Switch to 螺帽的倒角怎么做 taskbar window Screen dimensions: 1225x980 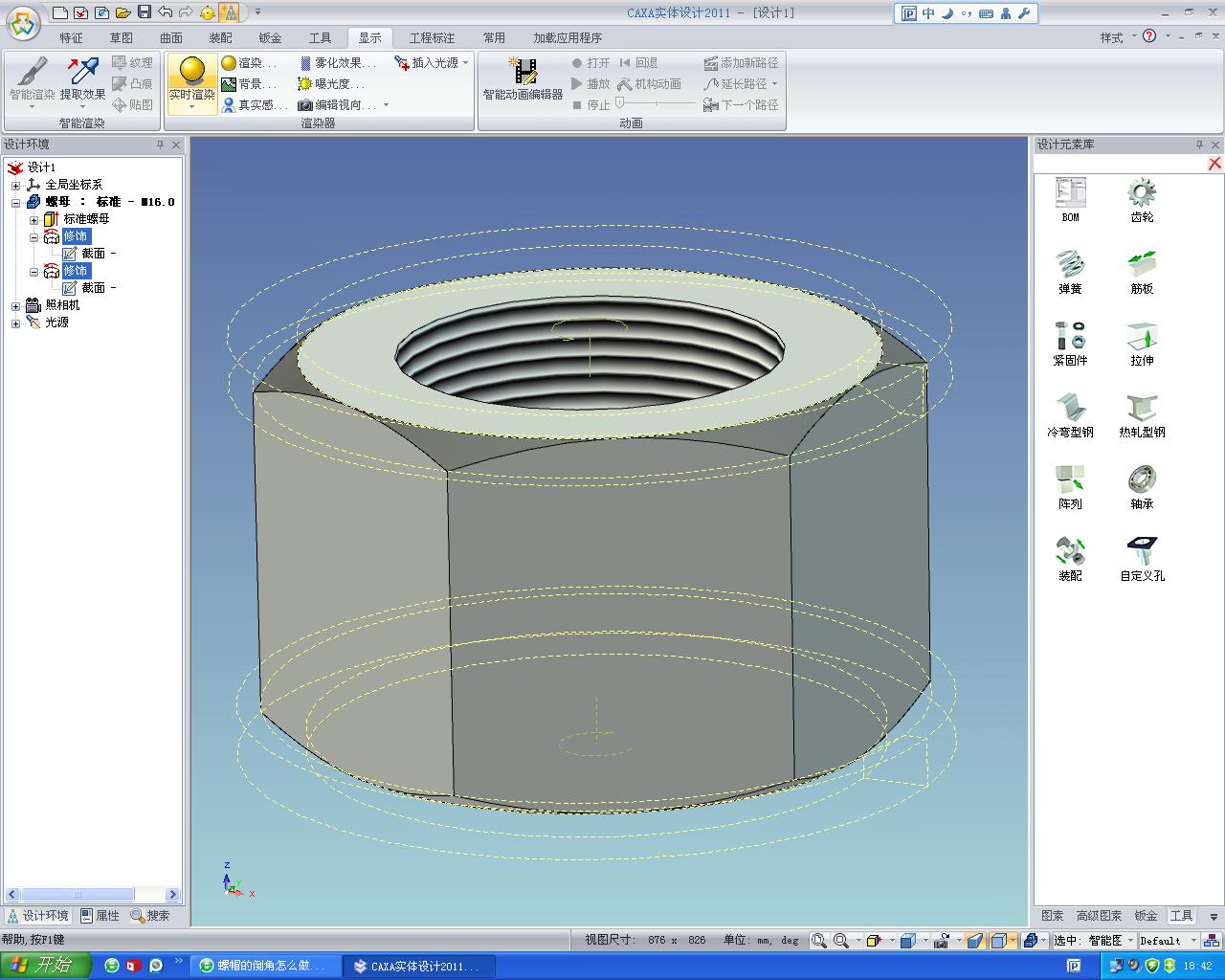pos(264,966)
